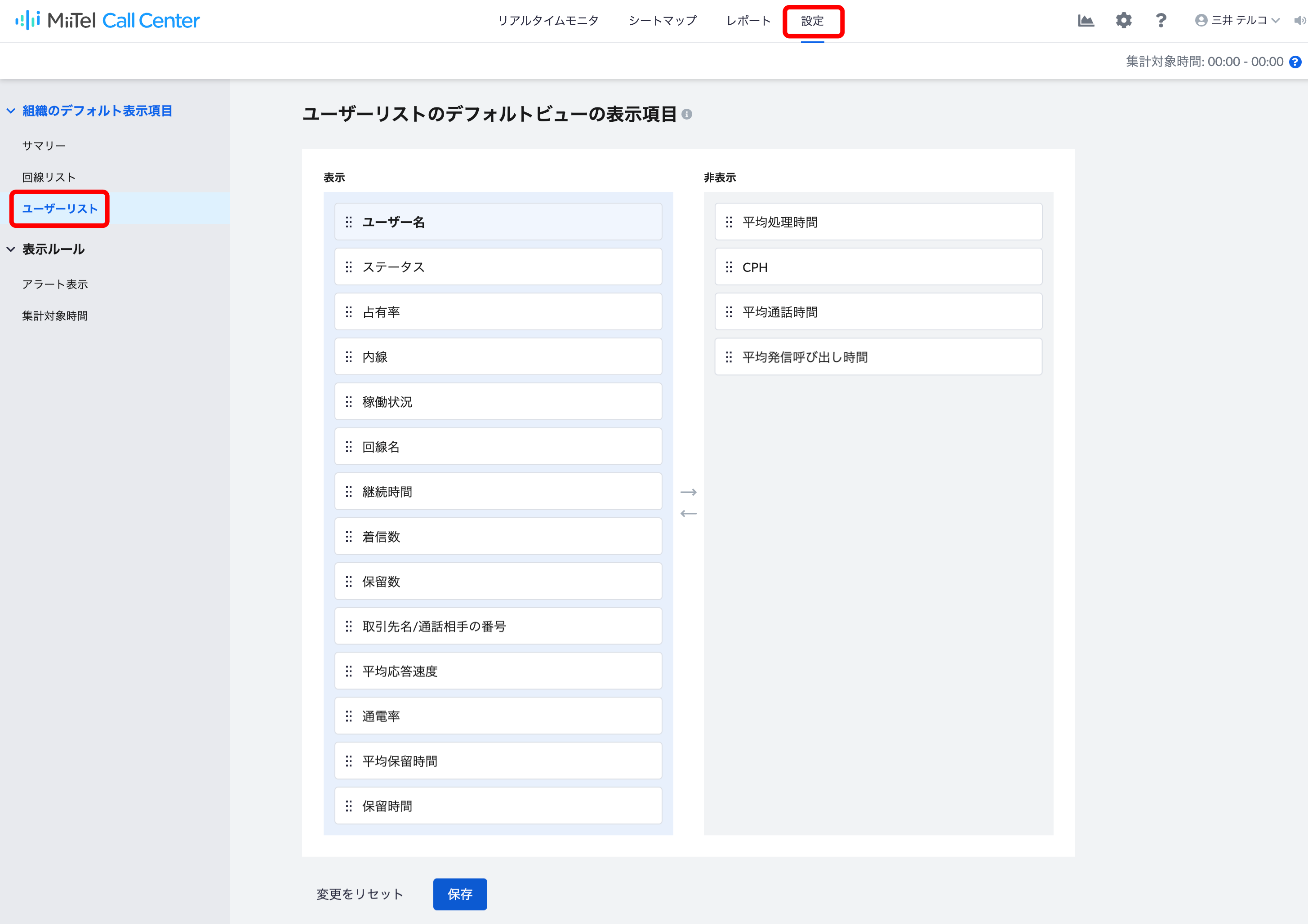The image size is (1308, 924).
Task: Grab the drag handle of 着信数
Action: click(349, 537)
